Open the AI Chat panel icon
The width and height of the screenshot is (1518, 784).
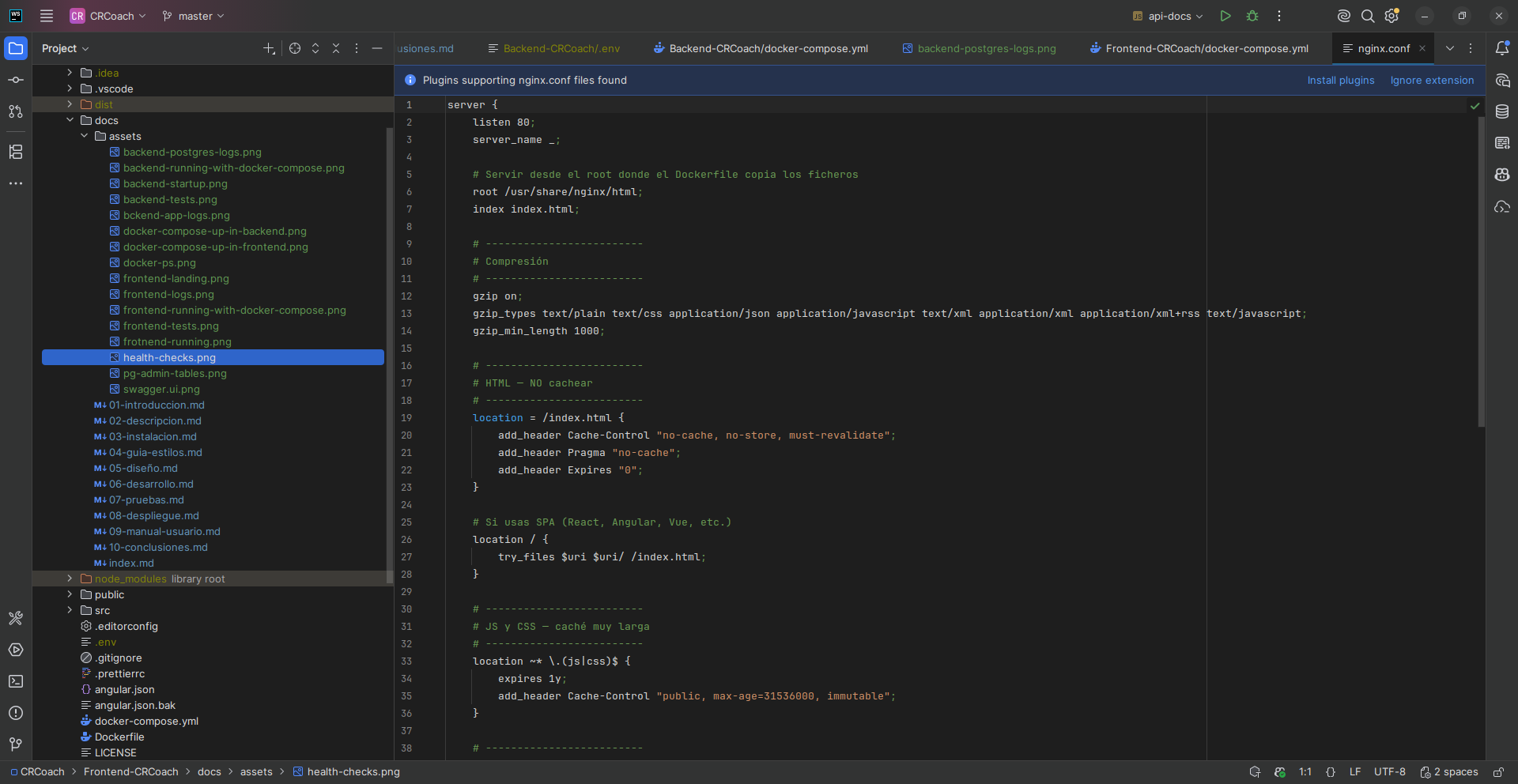coord(1502,80)
